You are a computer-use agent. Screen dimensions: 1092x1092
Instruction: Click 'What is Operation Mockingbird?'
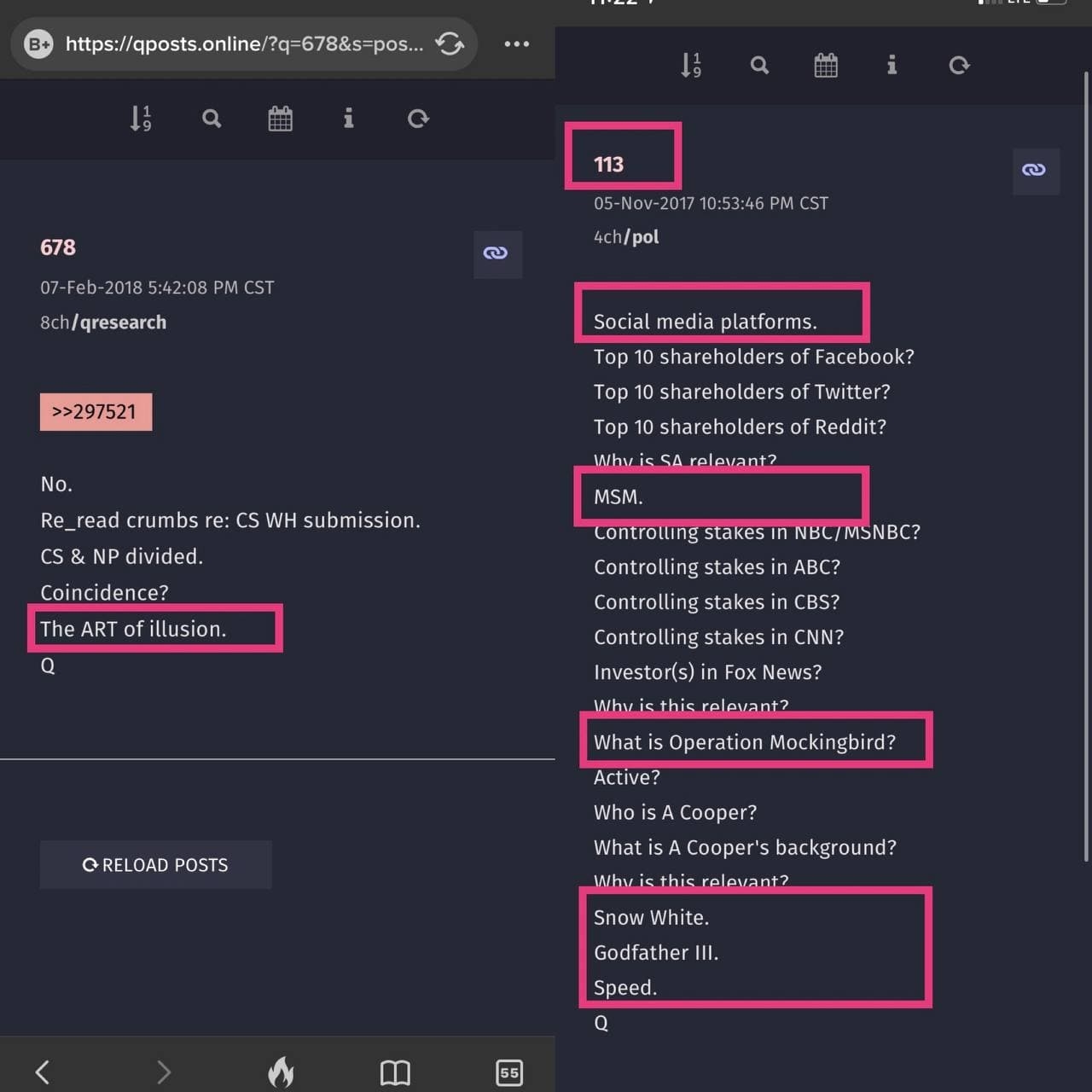click(745, 742)
